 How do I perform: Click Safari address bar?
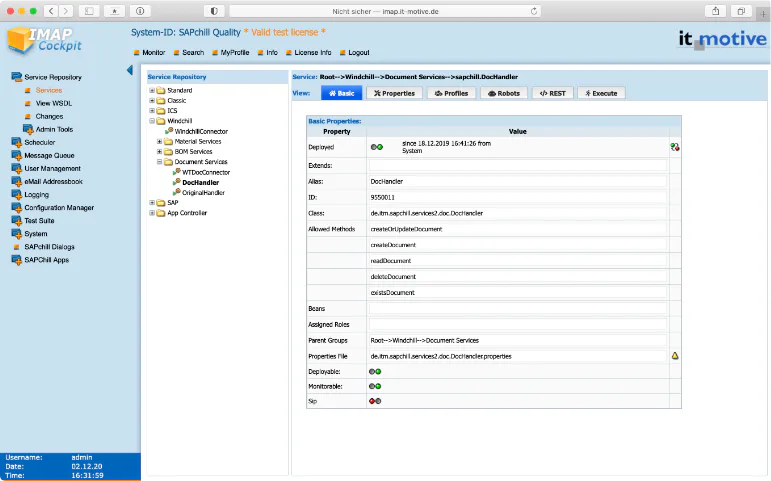click(x=385, y=11)
